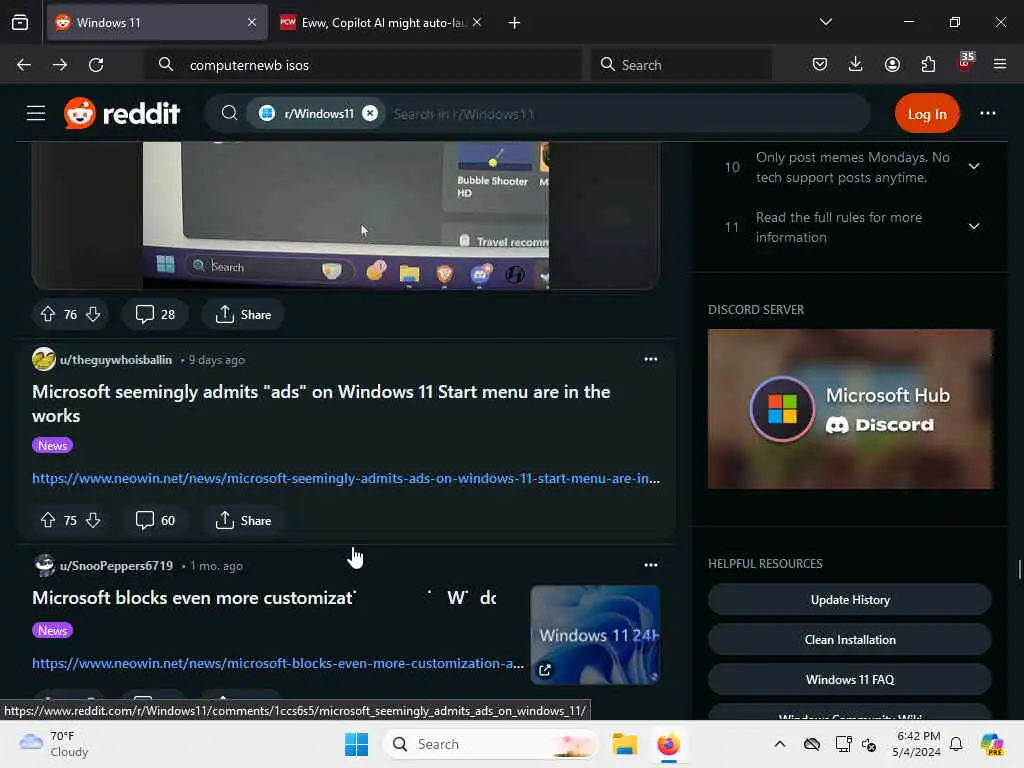Open options menu for SnooPeppers6719 post

pos(650,565)
